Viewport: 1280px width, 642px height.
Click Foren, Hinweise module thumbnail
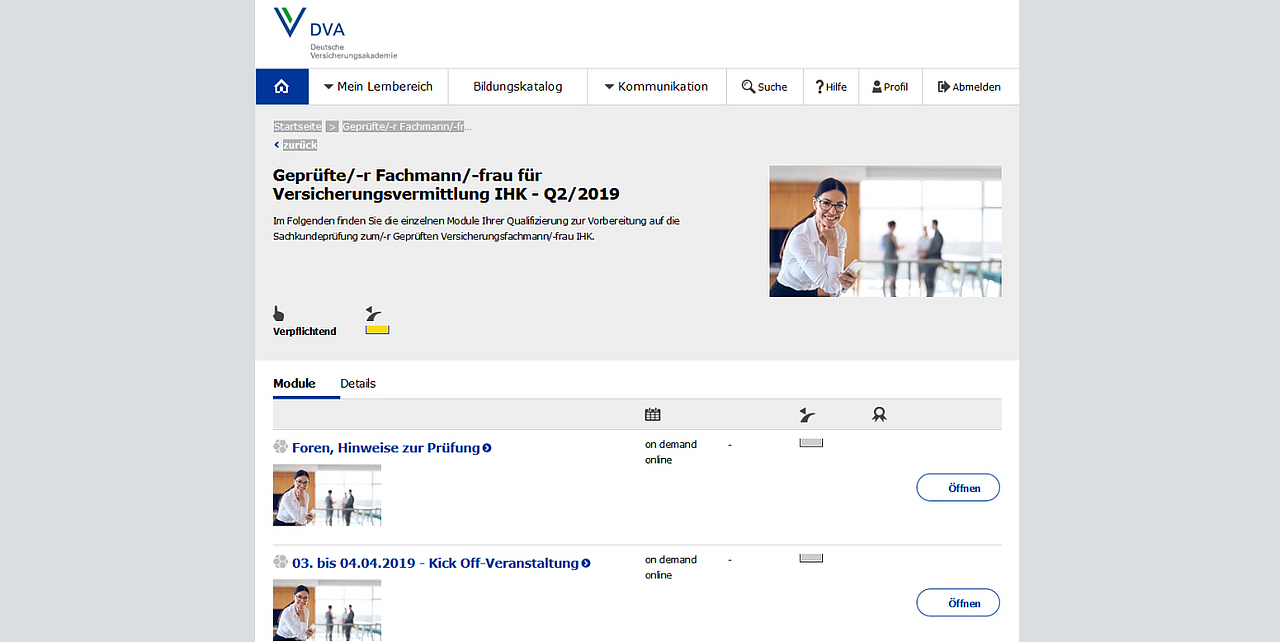[x=327, y=495]
